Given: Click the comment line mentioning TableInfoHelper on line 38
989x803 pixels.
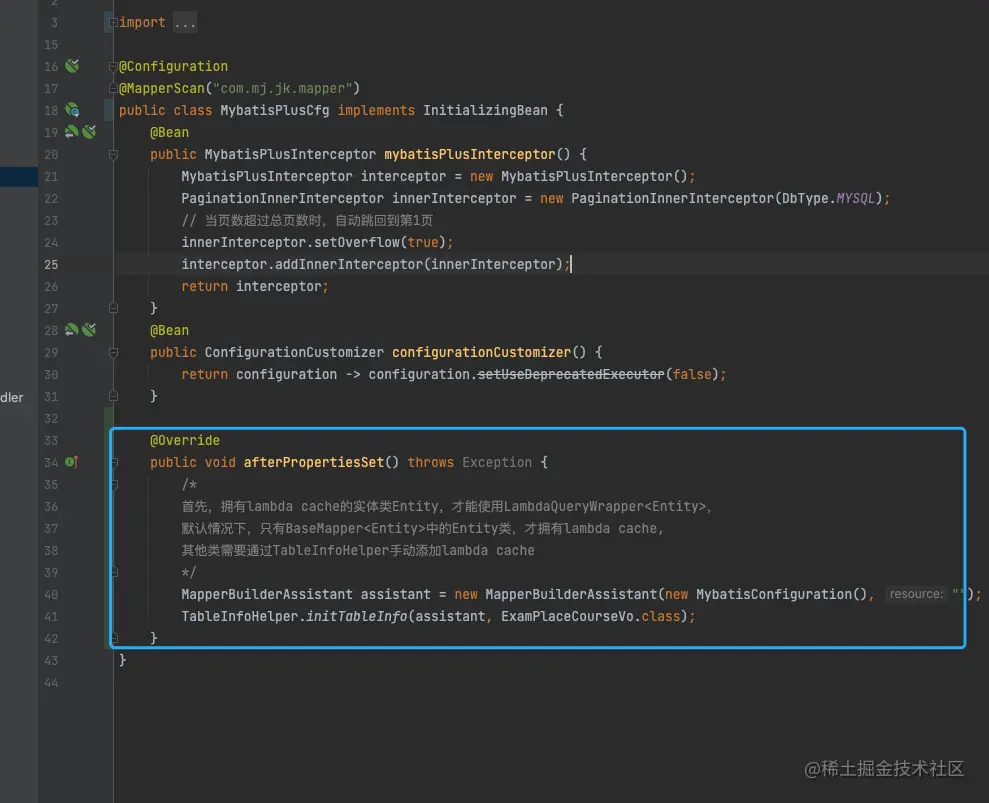Looking at the screenshot, I should pos(358,551).
